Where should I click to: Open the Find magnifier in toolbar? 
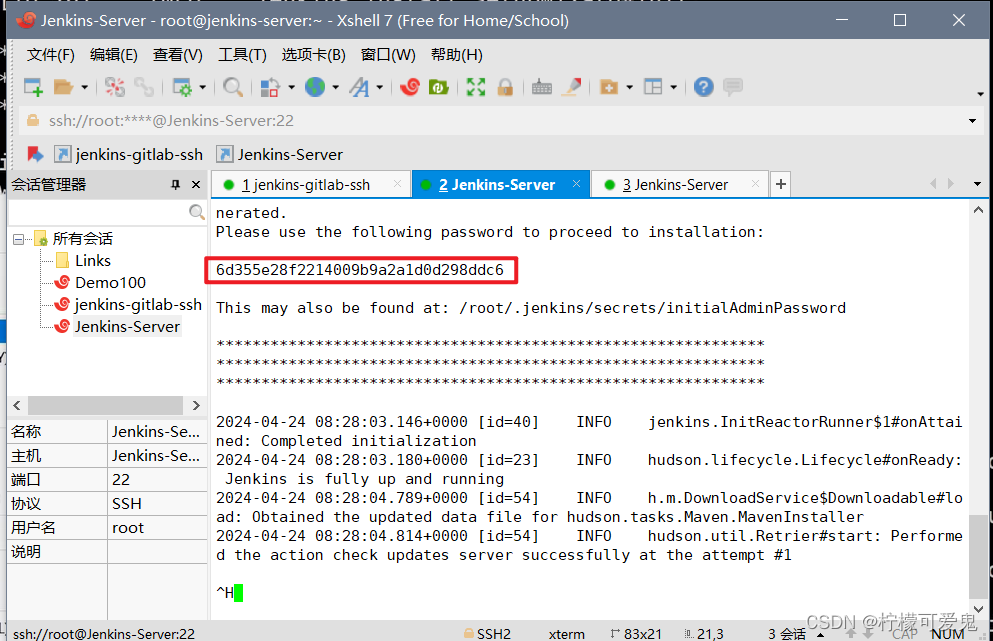(x=232, y=87)
